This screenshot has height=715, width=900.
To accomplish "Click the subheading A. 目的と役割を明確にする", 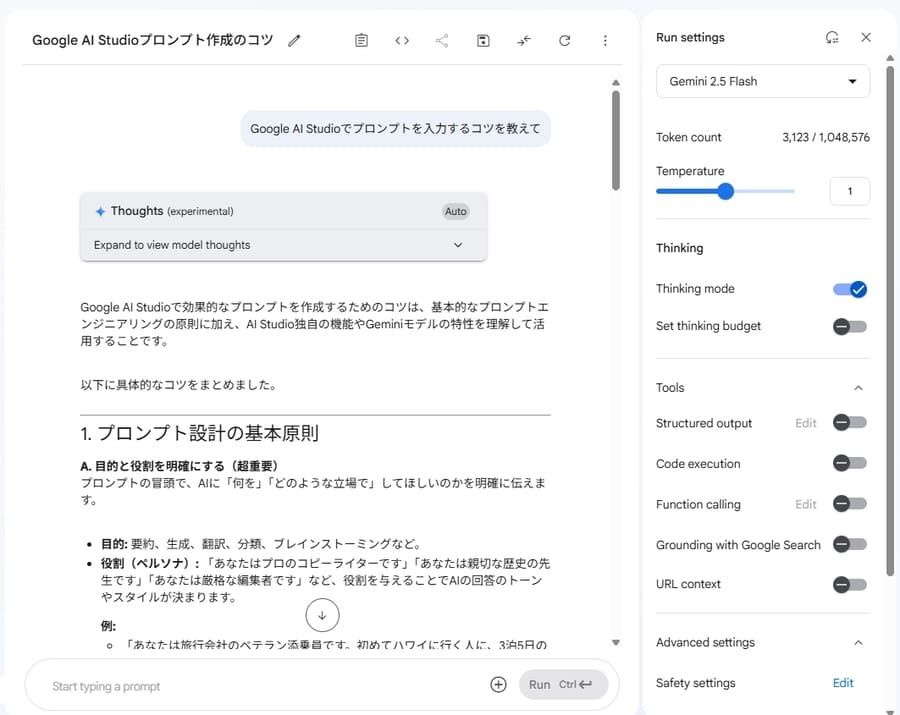I will point(179,466).
